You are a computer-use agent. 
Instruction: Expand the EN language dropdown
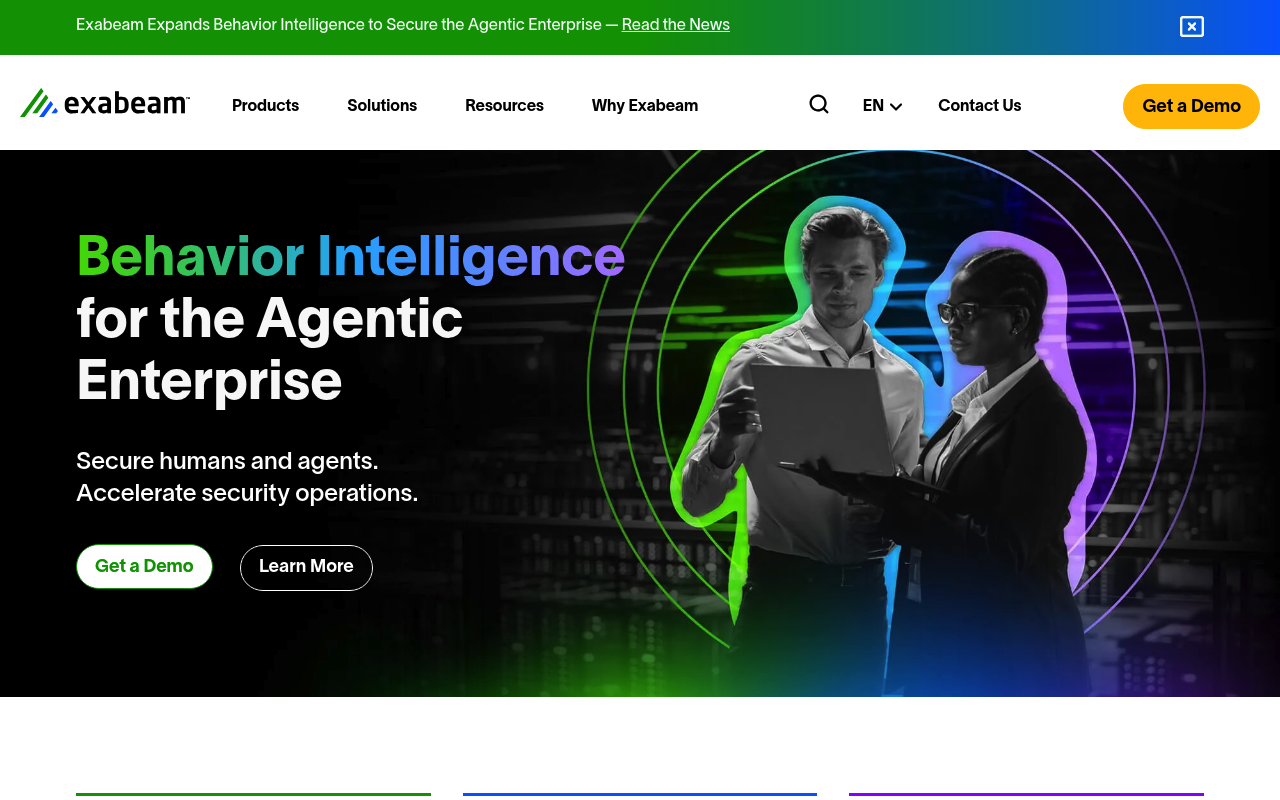click(x=882, y=106)
